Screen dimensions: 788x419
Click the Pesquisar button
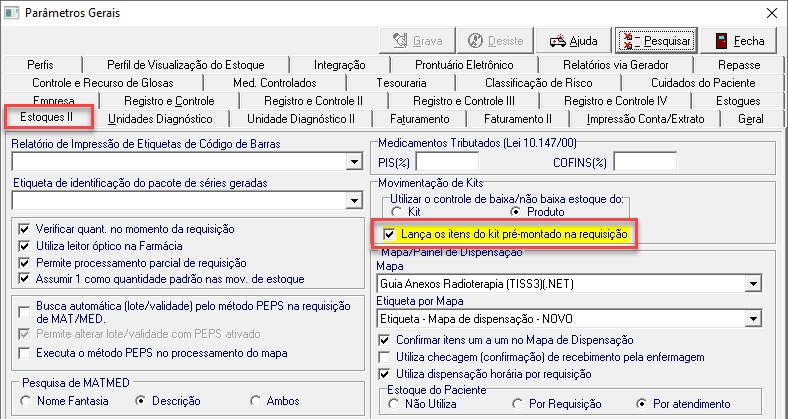pyautogui.click(x=656, y=41)
